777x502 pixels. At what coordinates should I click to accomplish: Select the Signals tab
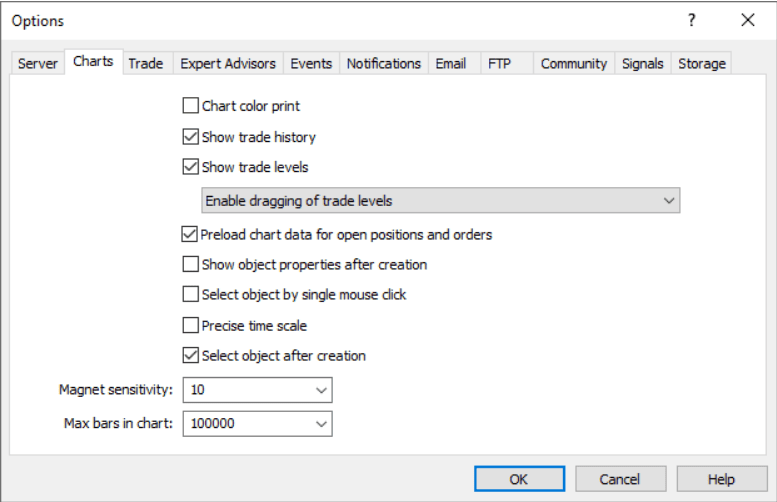tap(642, 63)
